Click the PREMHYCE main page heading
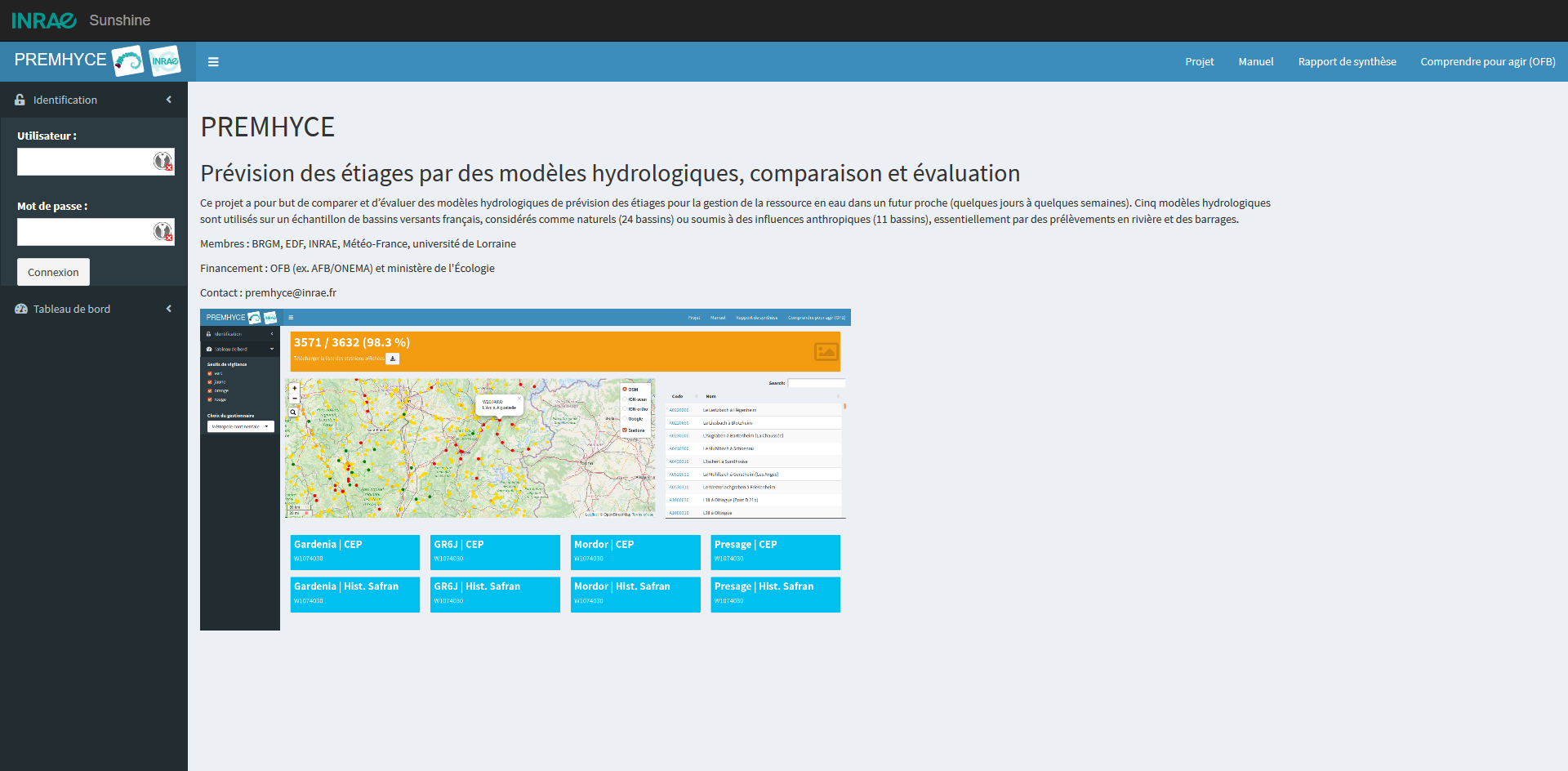This screenshot has width=1568, height=771. point(268,127)
